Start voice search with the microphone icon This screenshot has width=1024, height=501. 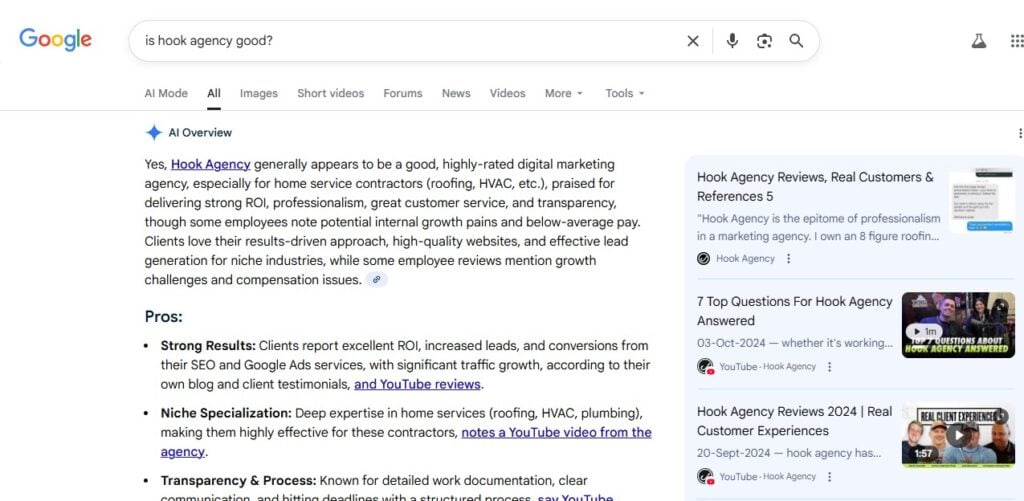tap(732, 41)
